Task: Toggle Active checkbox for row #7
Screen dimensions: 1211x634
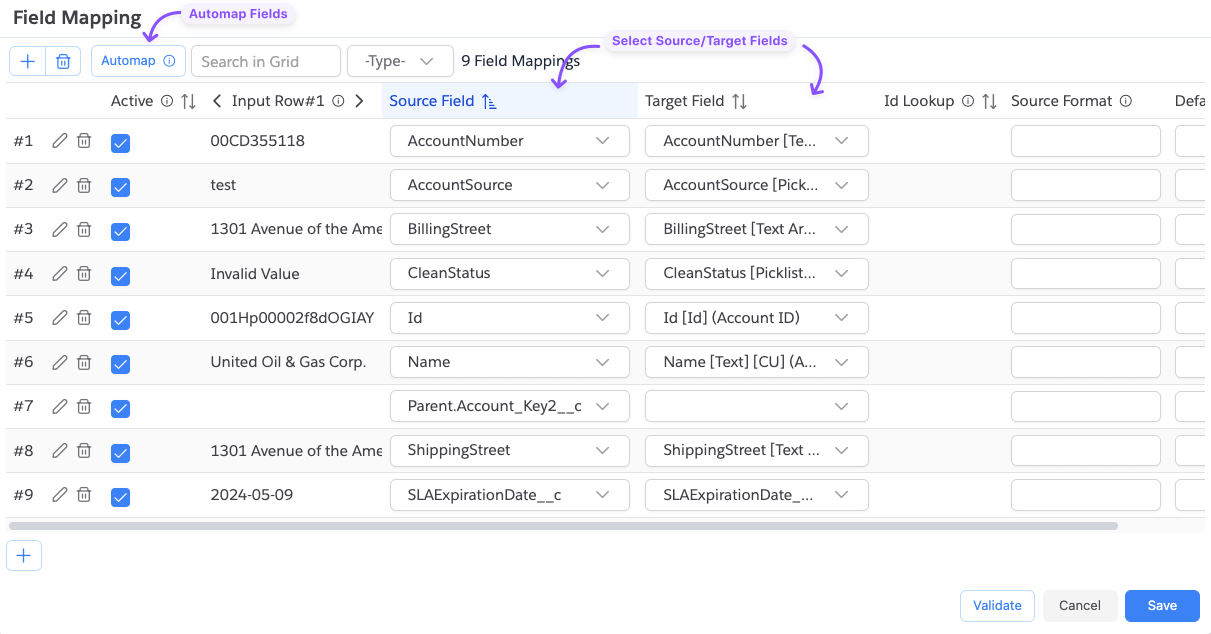Action: click(x=121, y=408)
